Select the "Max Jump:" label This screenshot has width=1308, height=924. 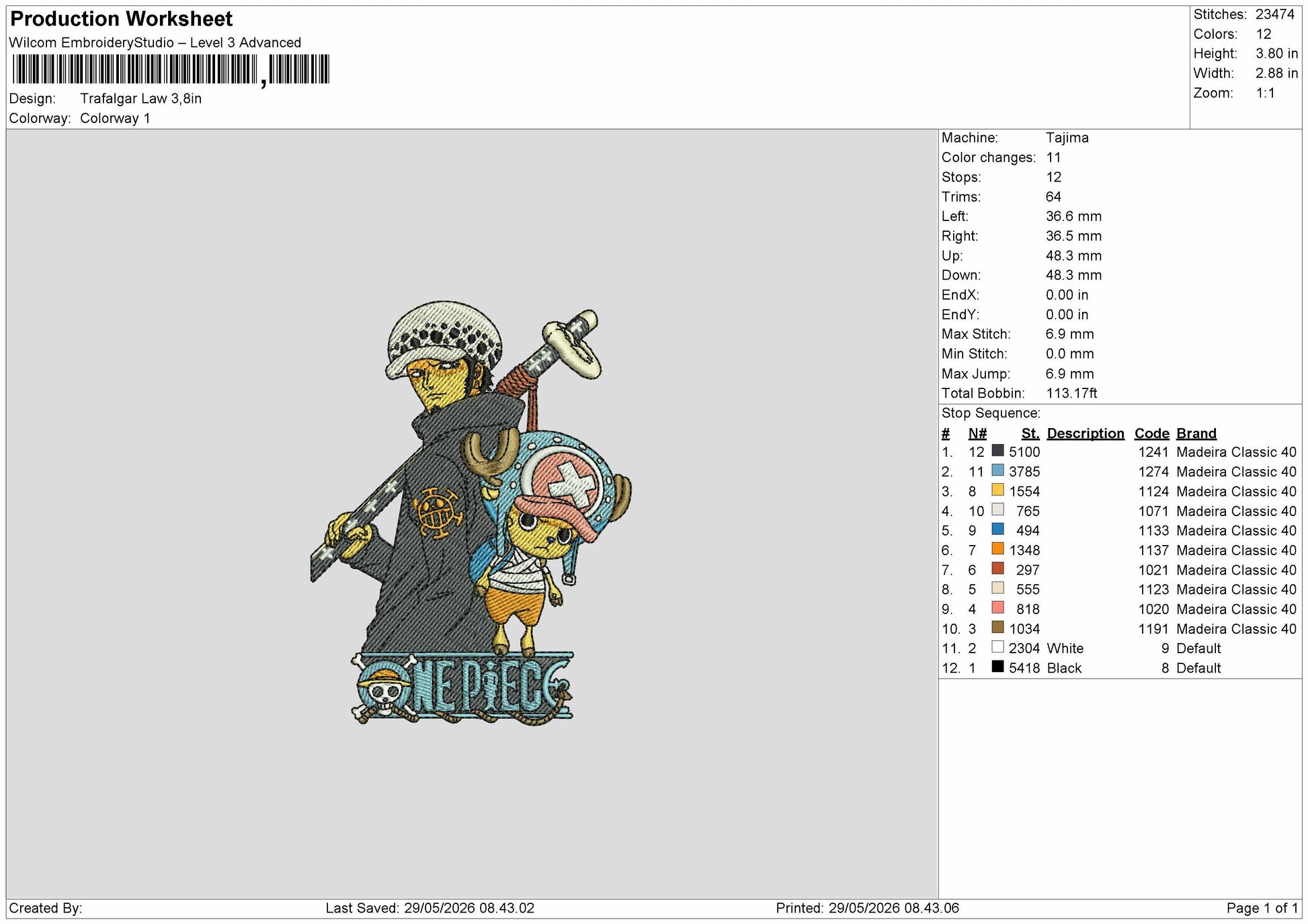coord(975,374)
